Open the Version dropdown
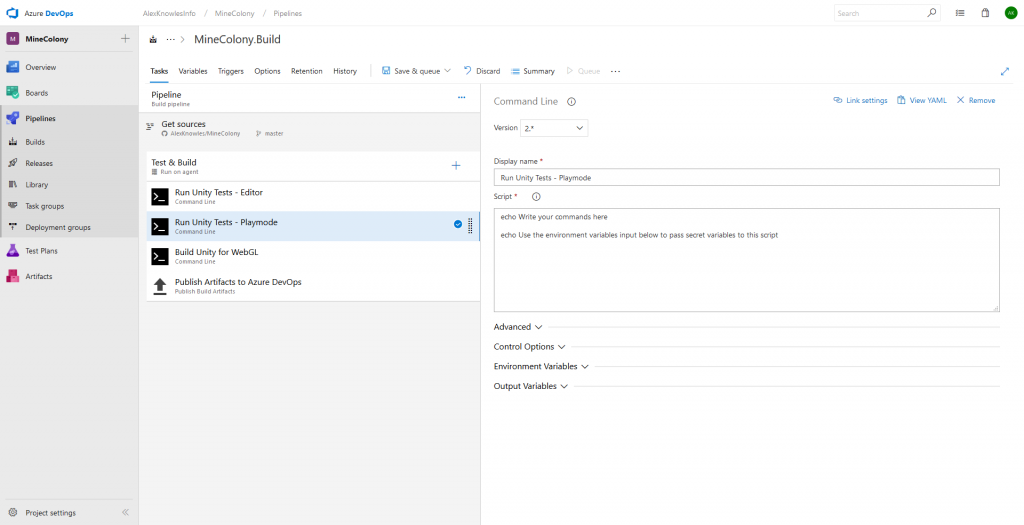This screenshot has height=525, width=1024. coord(554,128)
